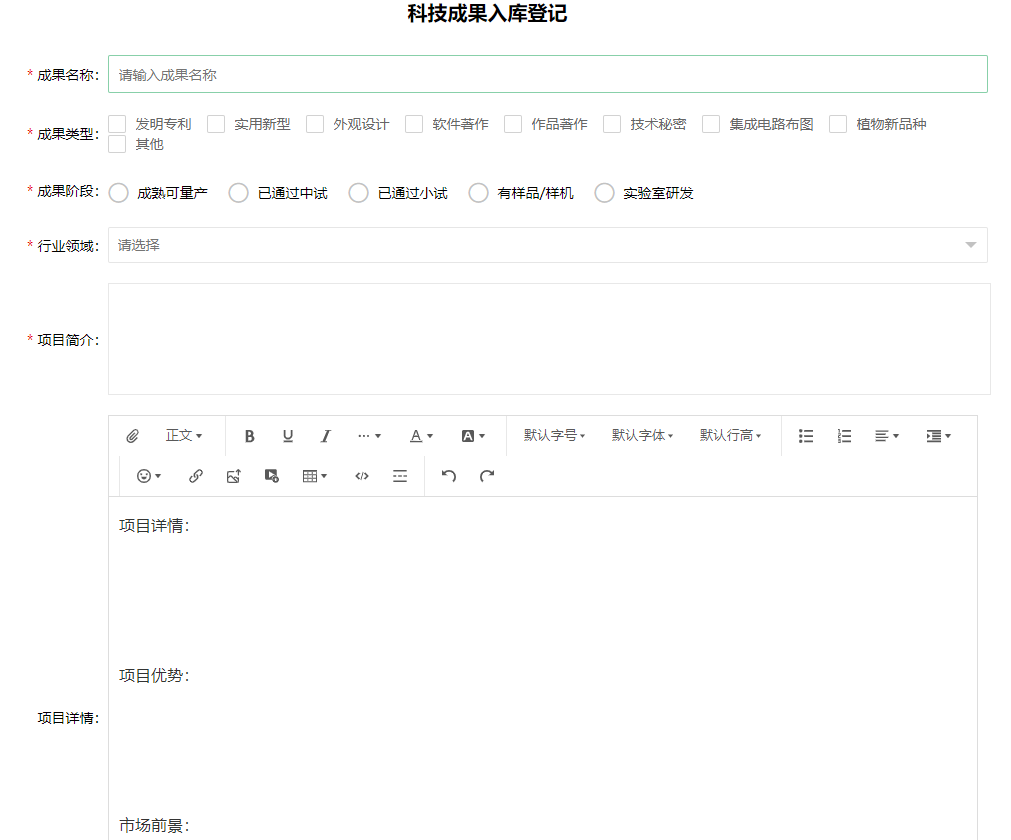Click the insert image icon

point(233,476)
